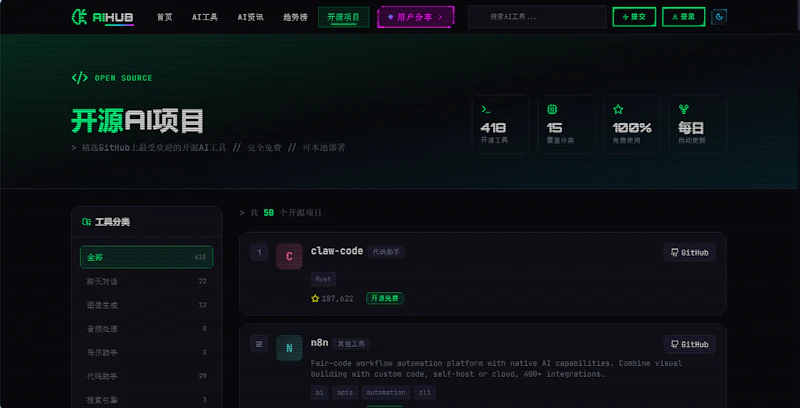800x408 pixels.
Task: Click the 提交 button
Action: pyautogui.click(x=634, y=17)
